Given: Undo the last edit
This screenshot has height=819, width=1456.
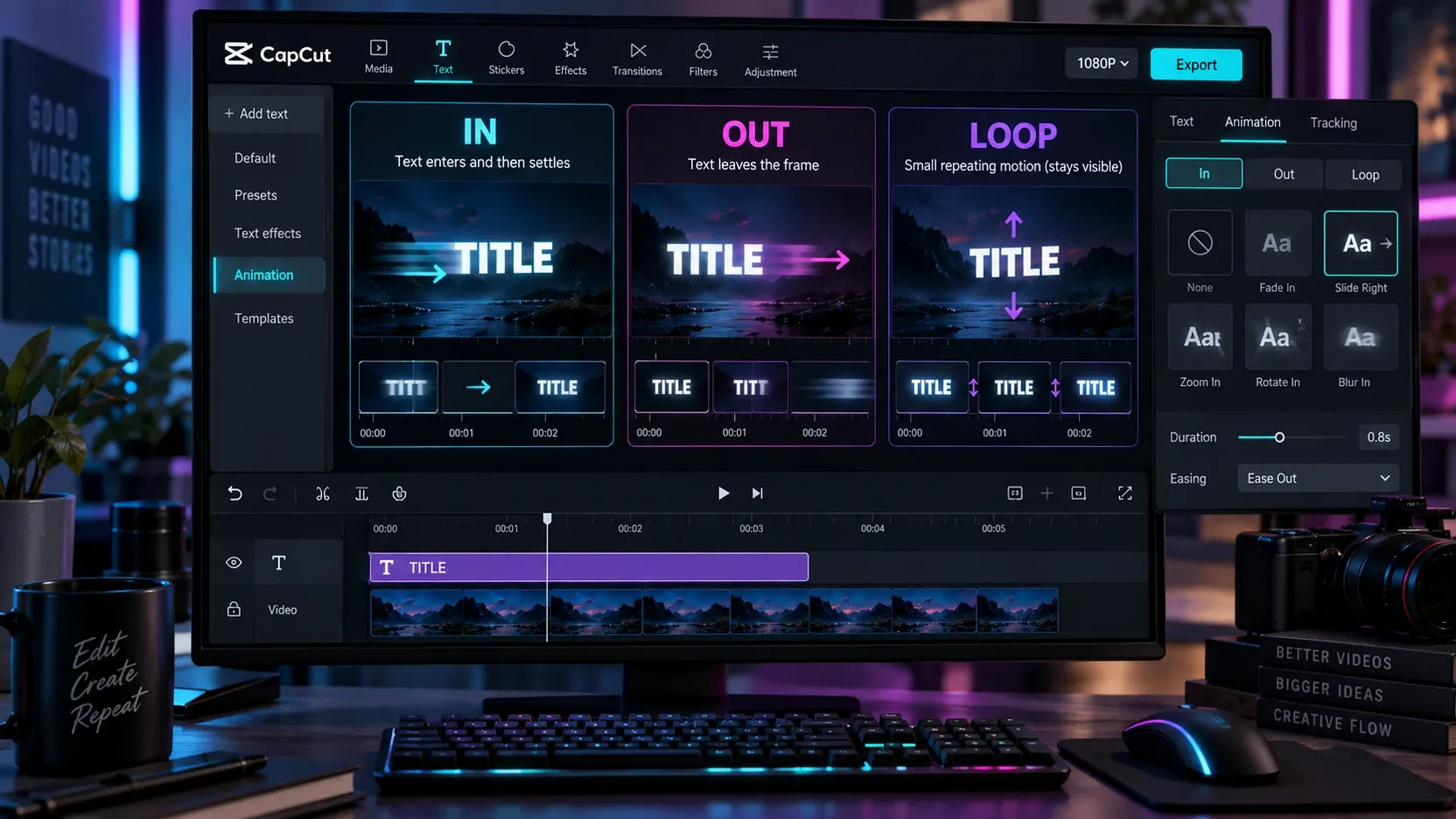Looking at the screenshot, I should [x=234, y=493].
